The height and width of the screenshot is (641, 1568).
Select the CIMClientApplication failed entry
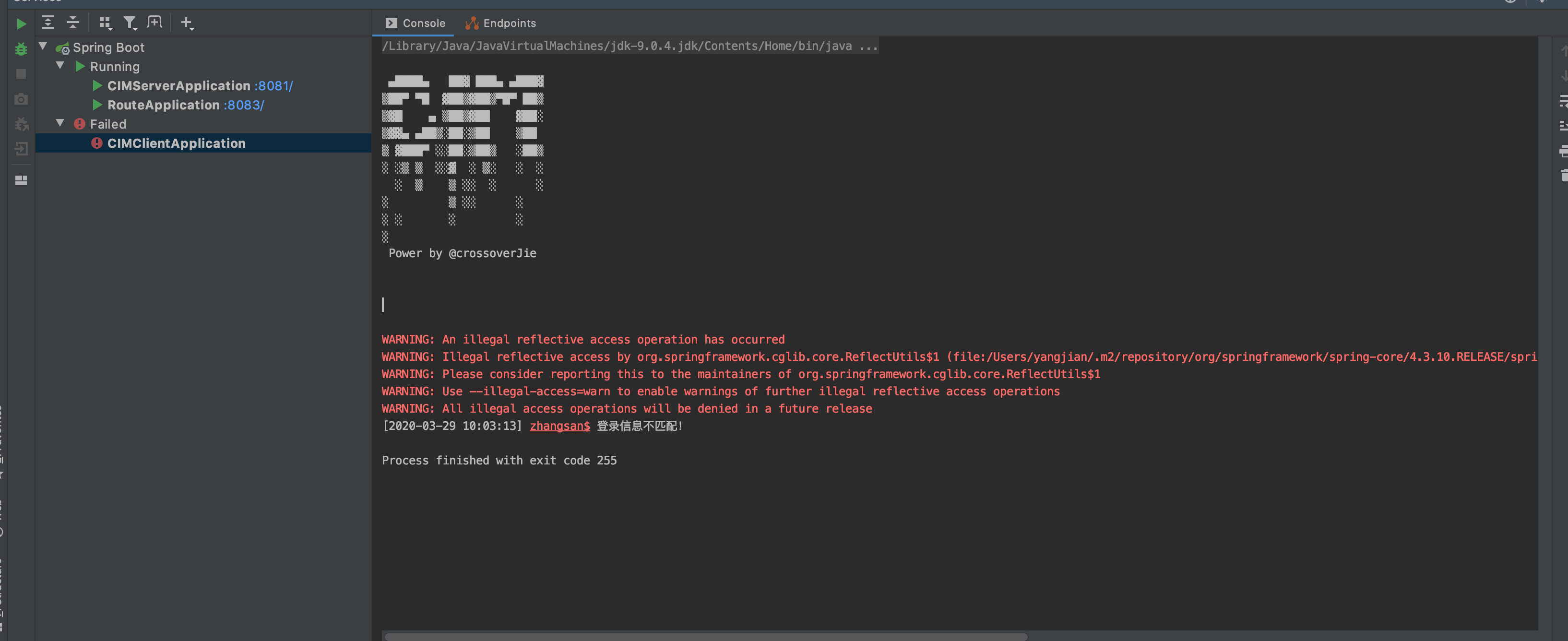point(176,143)
